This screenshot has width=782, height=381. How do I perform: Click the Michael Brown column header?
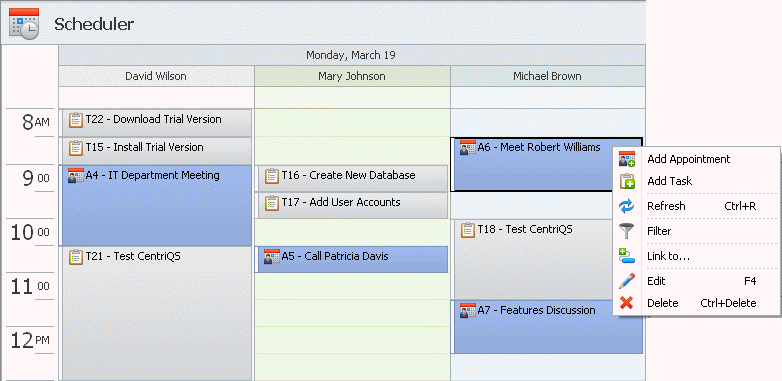(x=548, y=76)
